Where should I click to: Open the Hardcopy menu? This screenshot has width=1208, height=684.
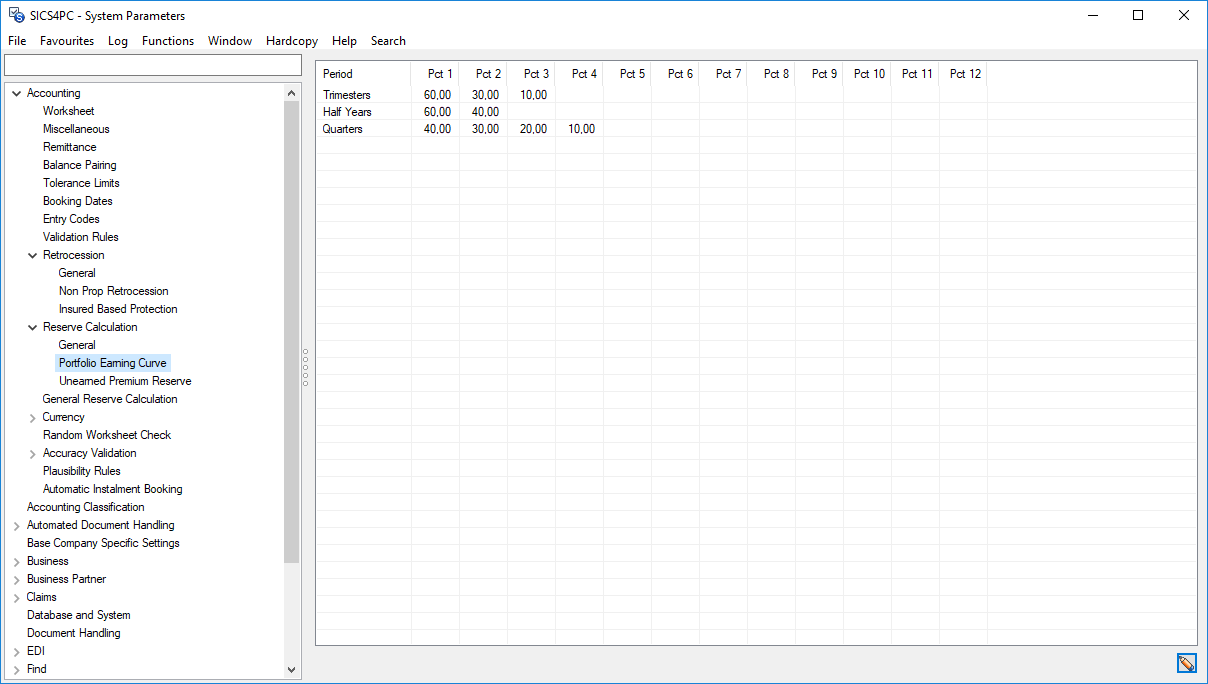pos(291,41)
